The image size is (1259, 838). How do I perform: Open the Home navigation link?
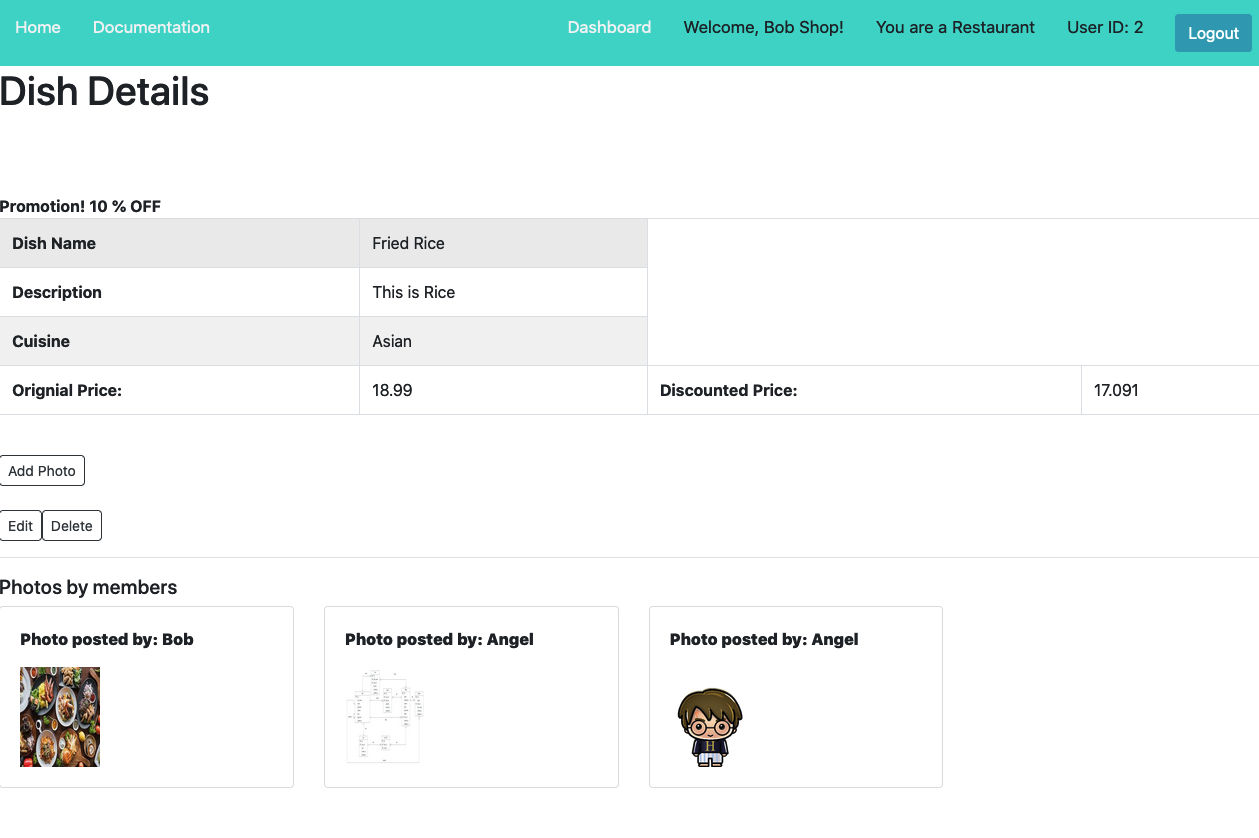pos(37,27)
